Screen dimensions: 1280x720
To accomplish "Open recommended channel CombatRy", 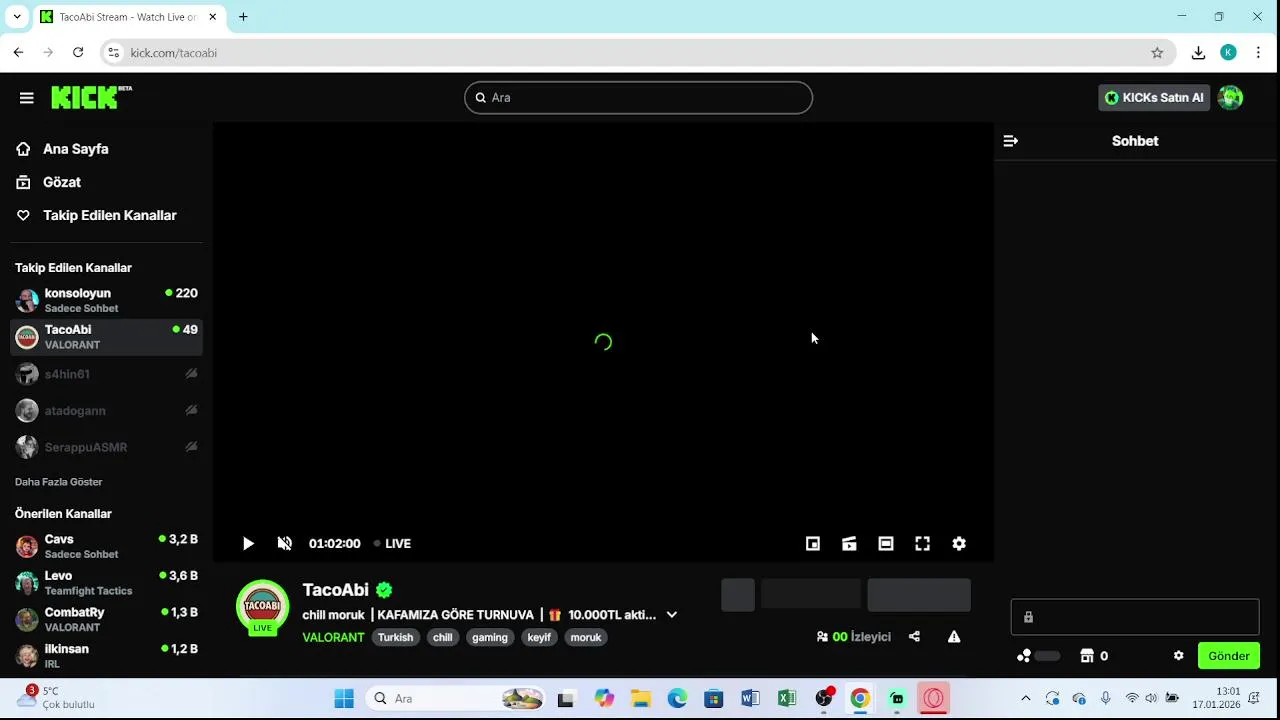I will click(106, 619).
